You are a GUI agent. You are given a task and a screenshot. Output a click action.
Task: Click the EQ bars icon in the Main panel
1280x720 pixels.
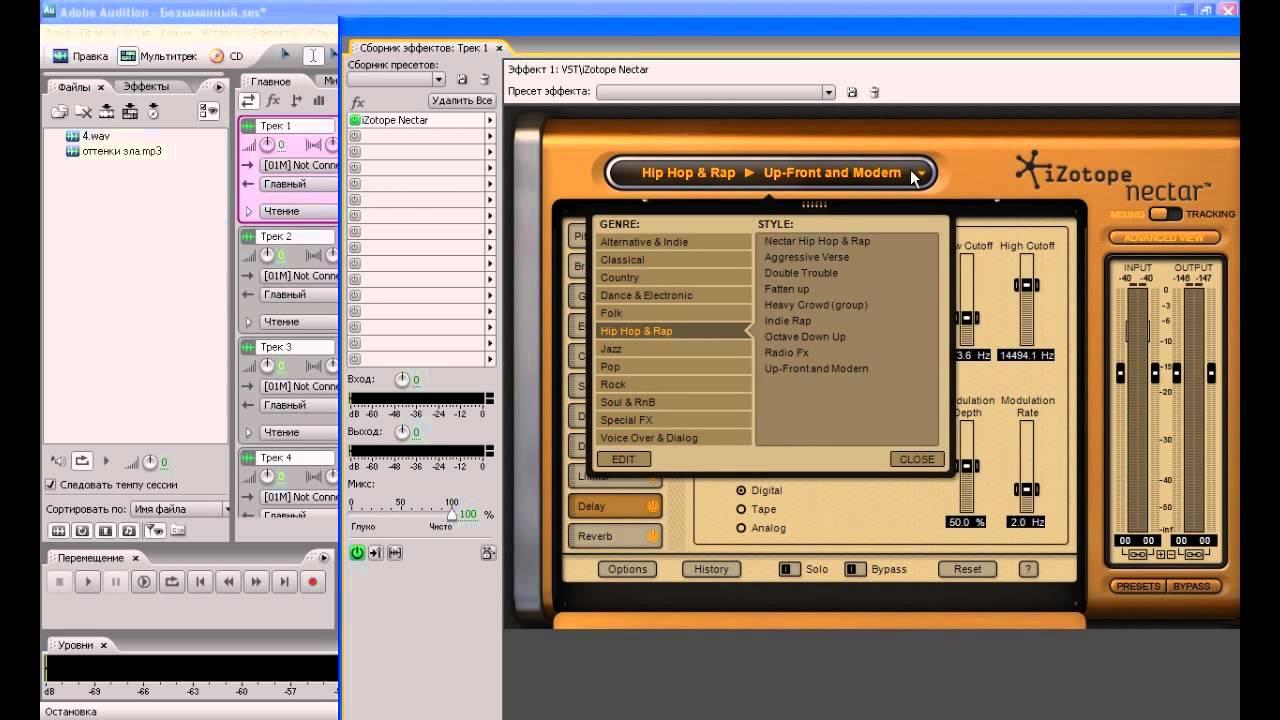click(319, 101)
